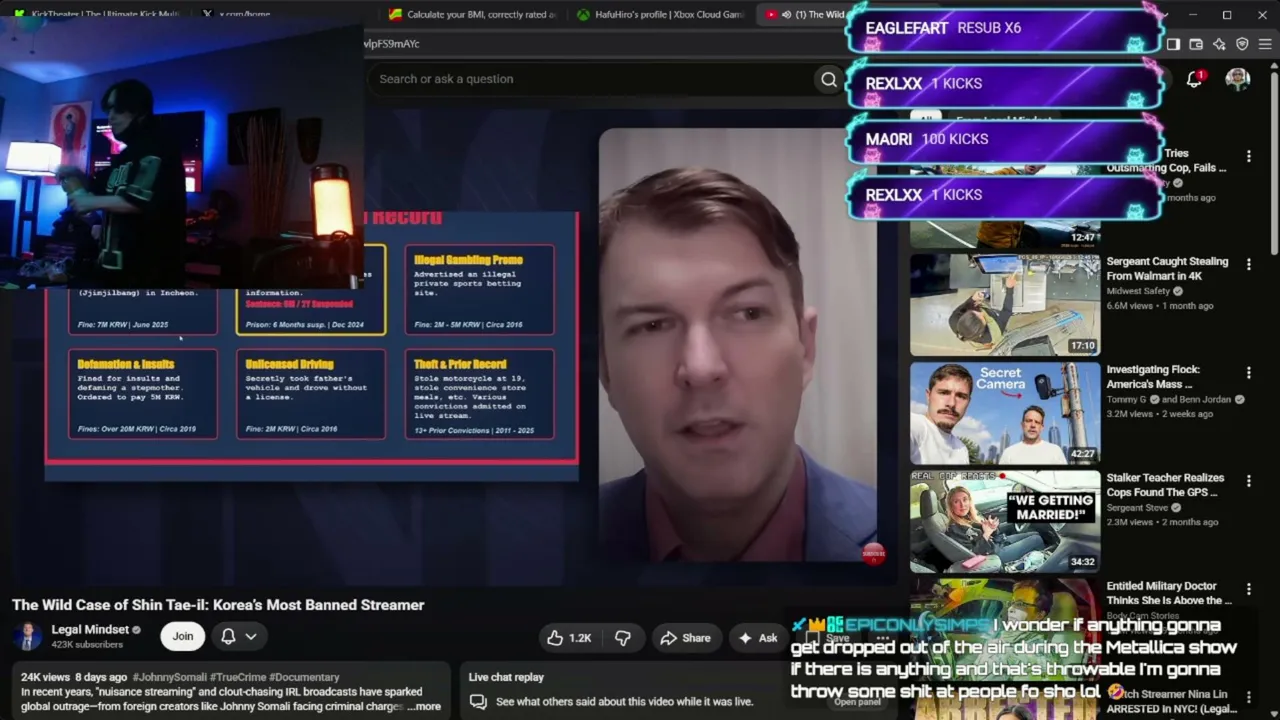This screenshot has width=1280, height=720.
Task: Open the Entitled Military Doctor video title
Action: 1169,593
